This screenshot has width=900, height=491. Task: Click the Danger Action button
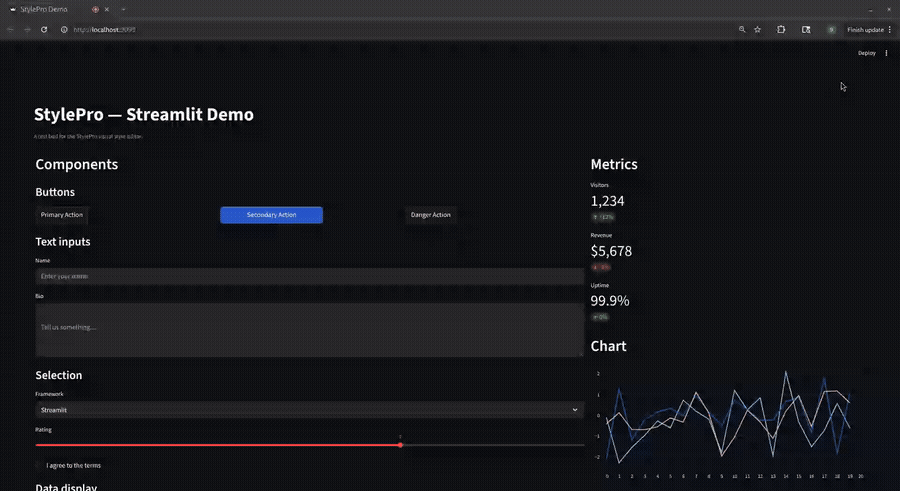tap(430, 215)
